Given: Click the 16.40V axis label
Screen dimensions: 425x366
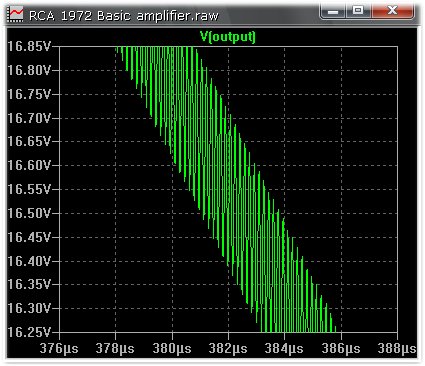Looking at the screenshot, I should pyautogui.click(x=29, y=261).
